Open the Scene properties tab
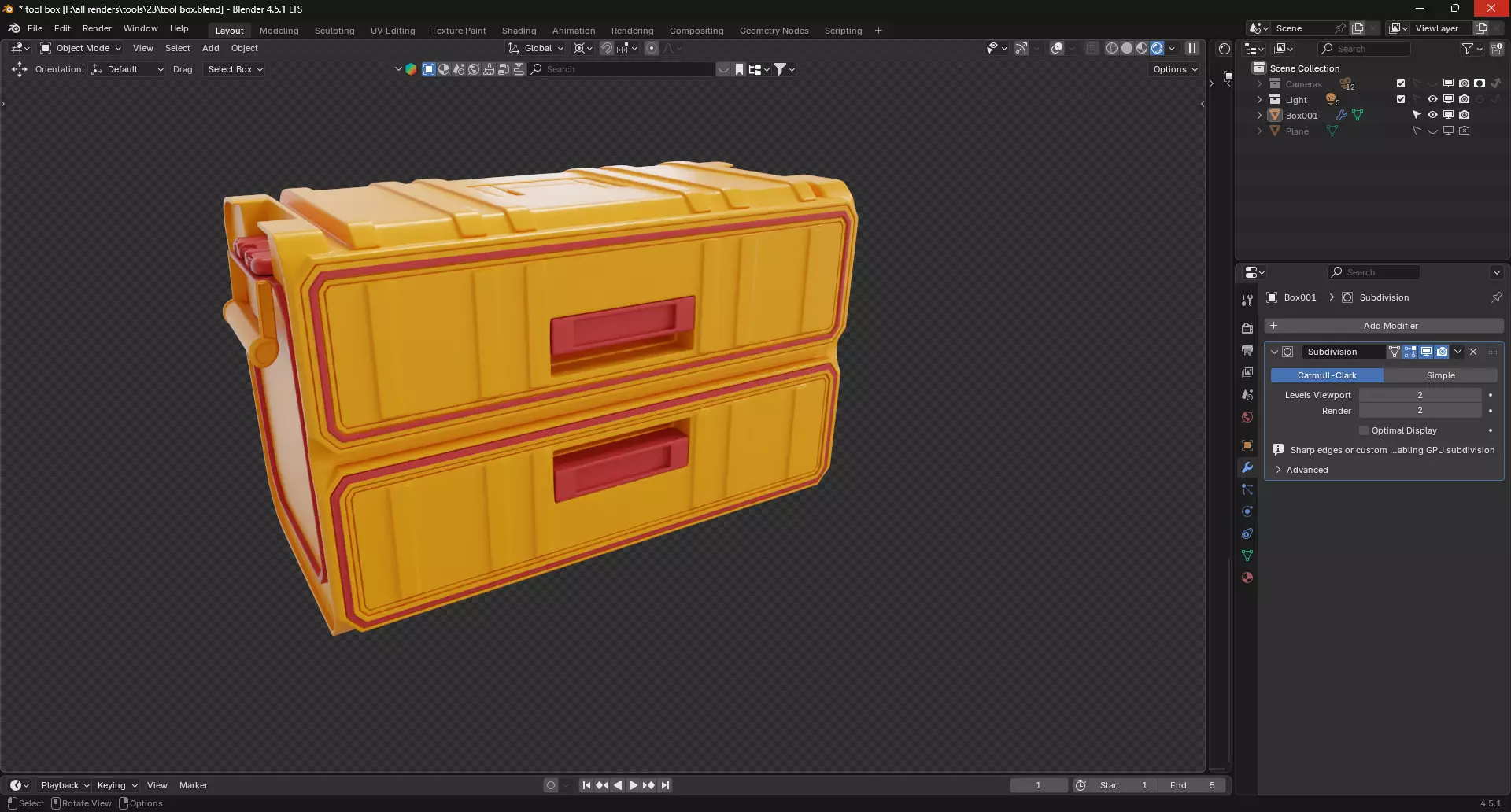 [1247, 395]
